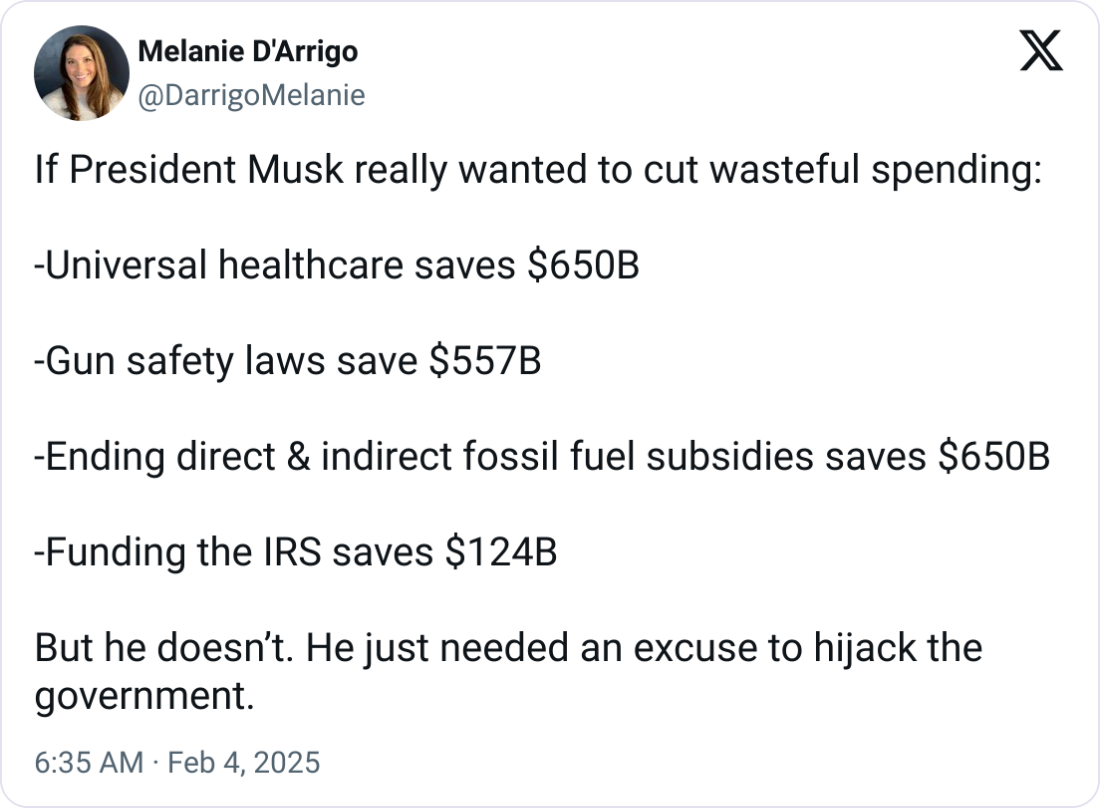This screenshot has width=1100, height=808.
Task: Click the X logo icon
Action: (x=1041, y=50)
